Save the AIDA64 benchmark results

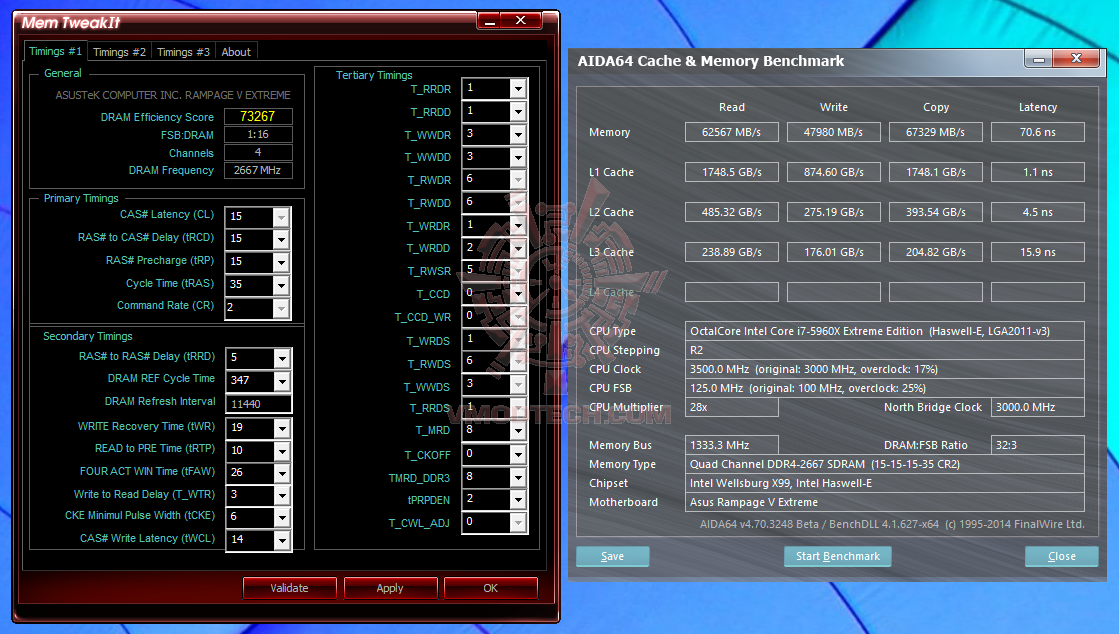click(612, 556)
